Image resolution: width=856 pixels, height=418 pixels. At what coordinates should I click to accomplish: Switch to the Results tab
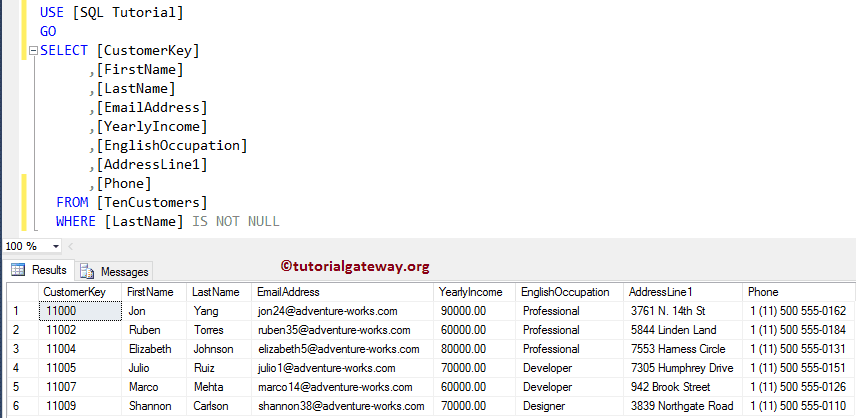pyautogui.click(x=39, y=270)
